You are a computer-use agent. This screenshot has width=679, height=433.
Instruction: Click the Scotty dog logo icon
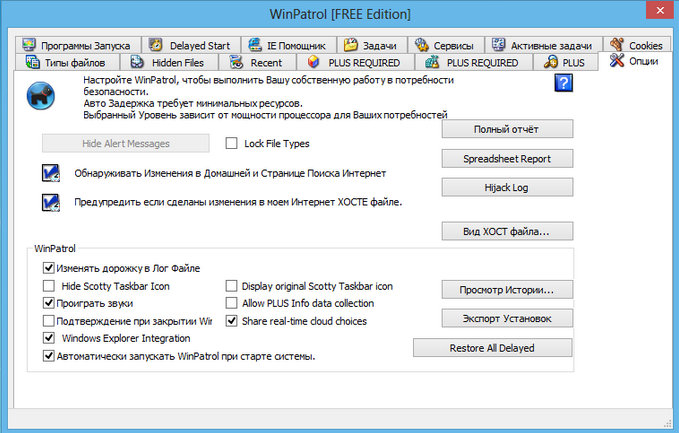tap(41, 96)
